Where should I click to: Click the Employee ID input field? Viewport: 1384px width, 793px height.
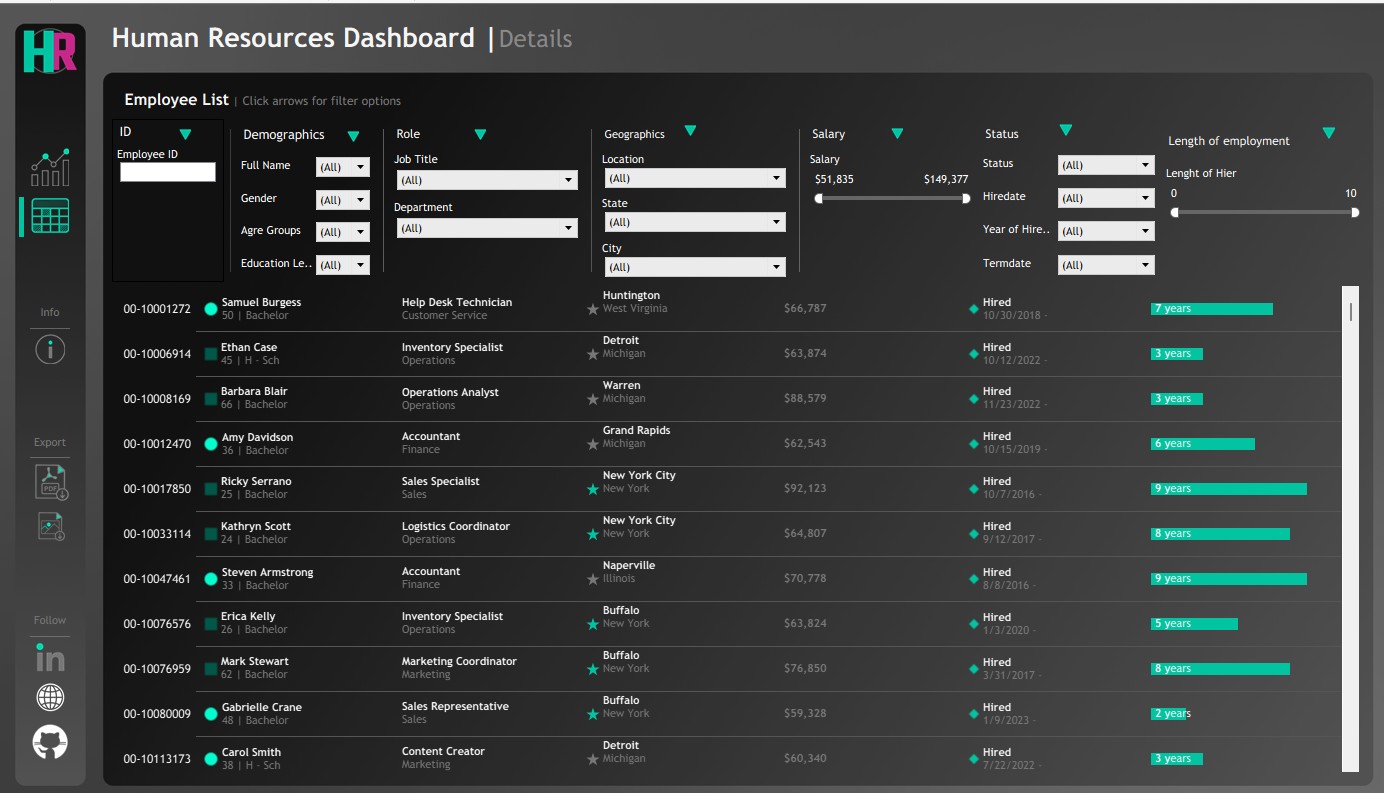point(168,172)
